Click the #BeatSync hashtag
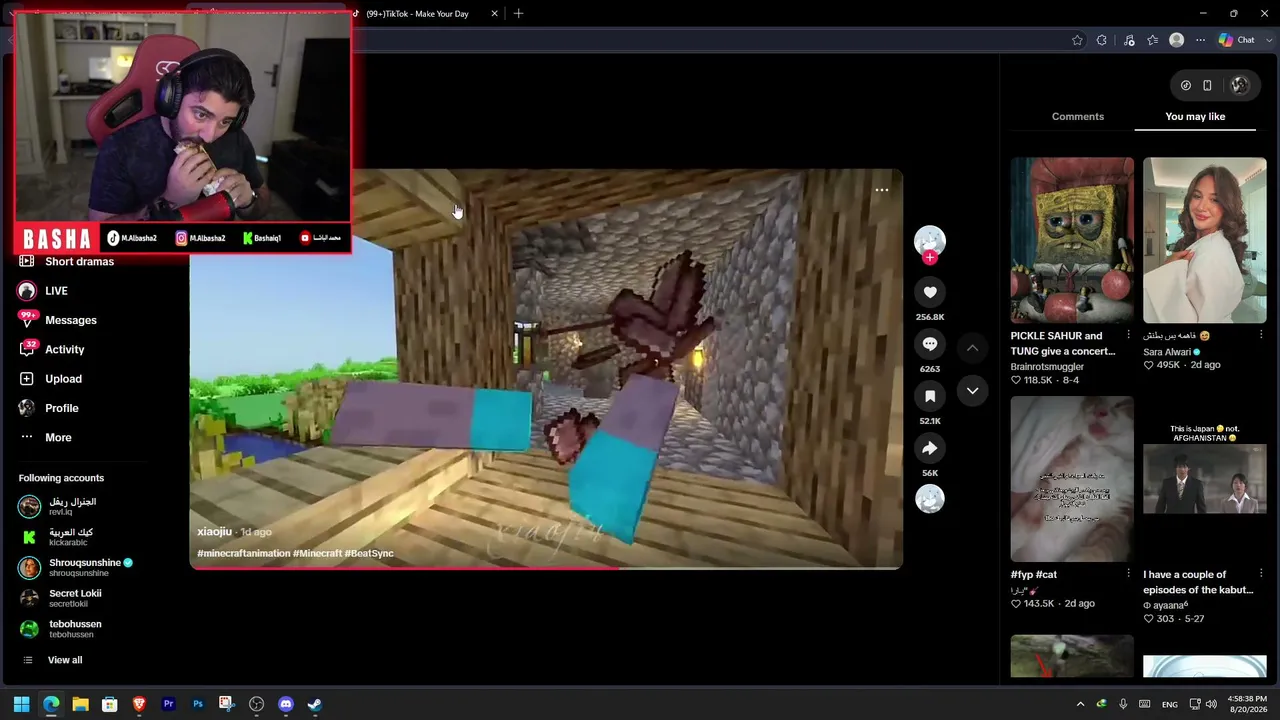 [x=369, y=553]
